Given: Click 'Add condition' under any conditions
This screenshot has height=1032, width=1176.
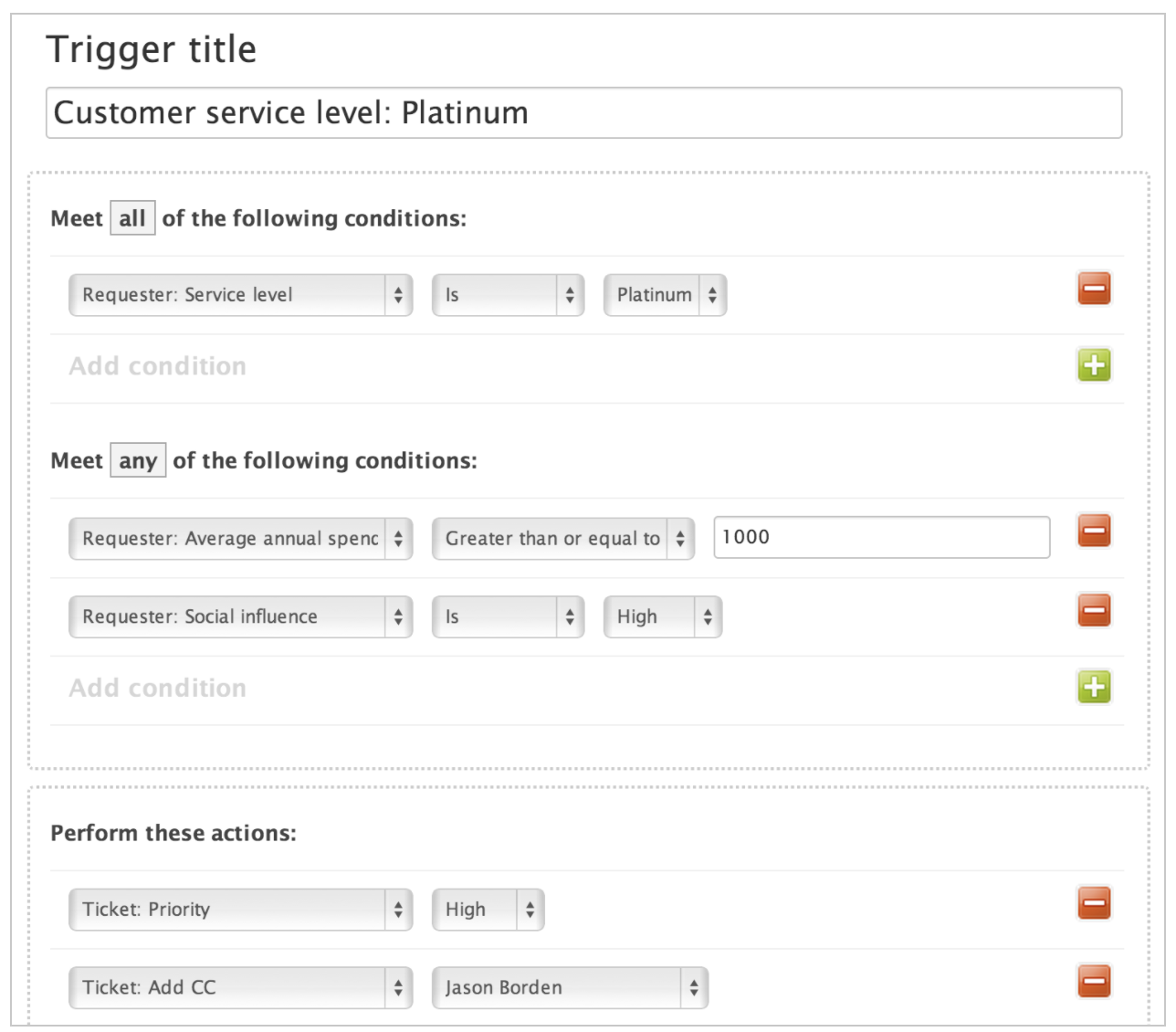Looking at the screenshot, I should (158, 688).
